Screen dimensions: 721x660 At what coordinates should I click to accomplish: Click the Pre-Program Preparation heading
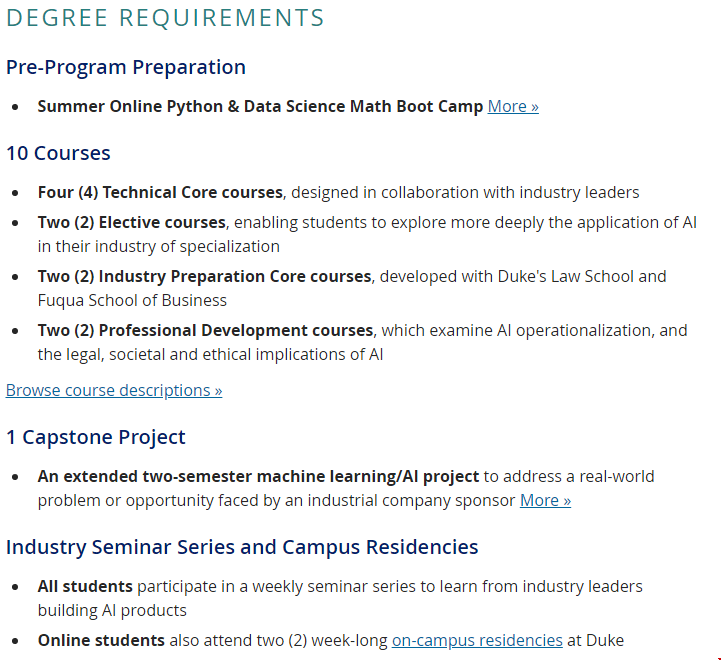pyautogui.click(x=126, y=67)
